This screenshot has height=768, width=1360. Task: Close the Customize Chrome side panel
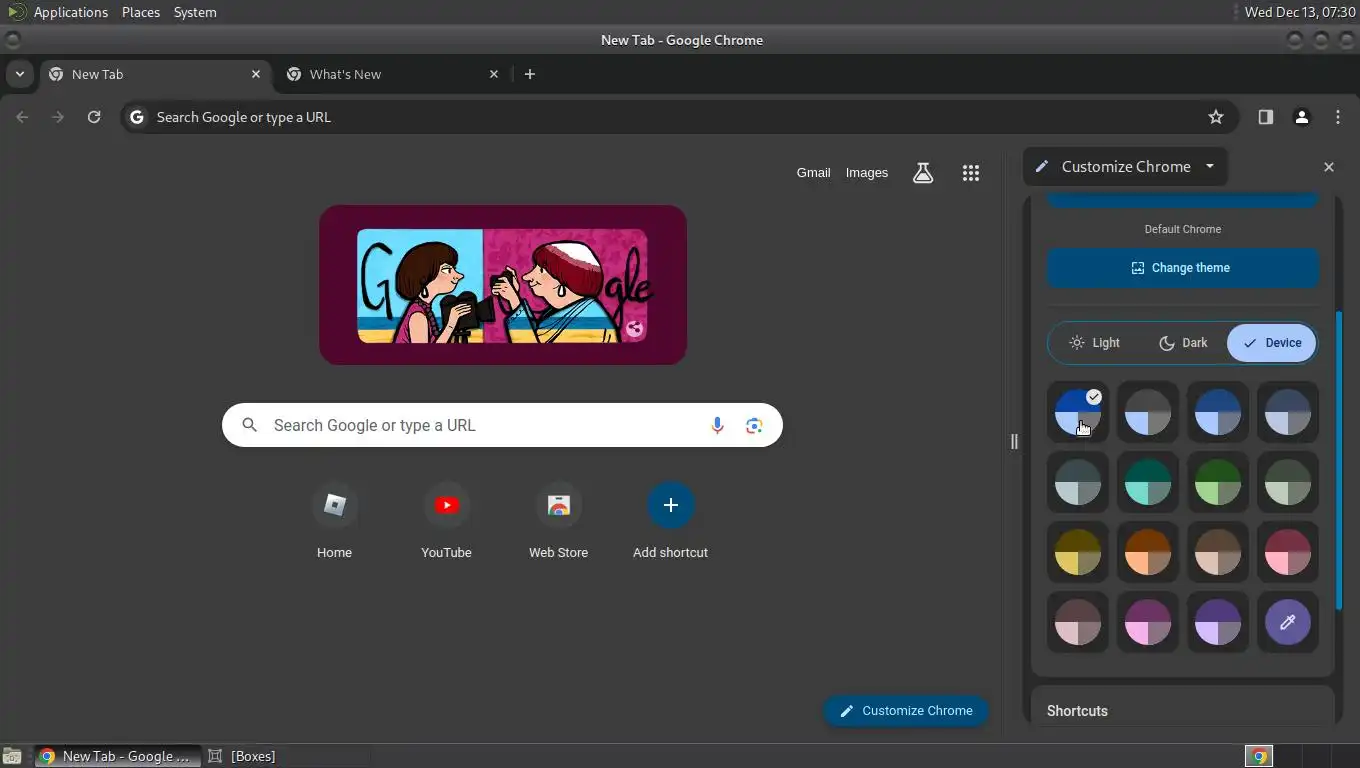point(1329,167)
